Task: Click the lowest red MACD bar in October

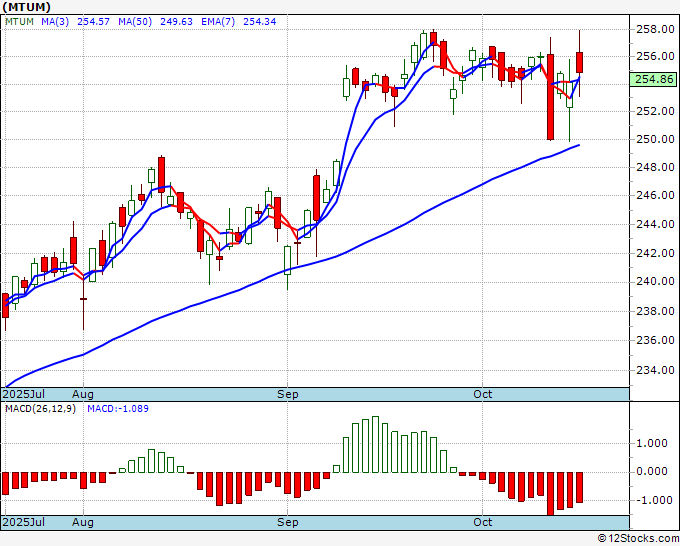Action: pyautogui.click(x=550, y=494)
